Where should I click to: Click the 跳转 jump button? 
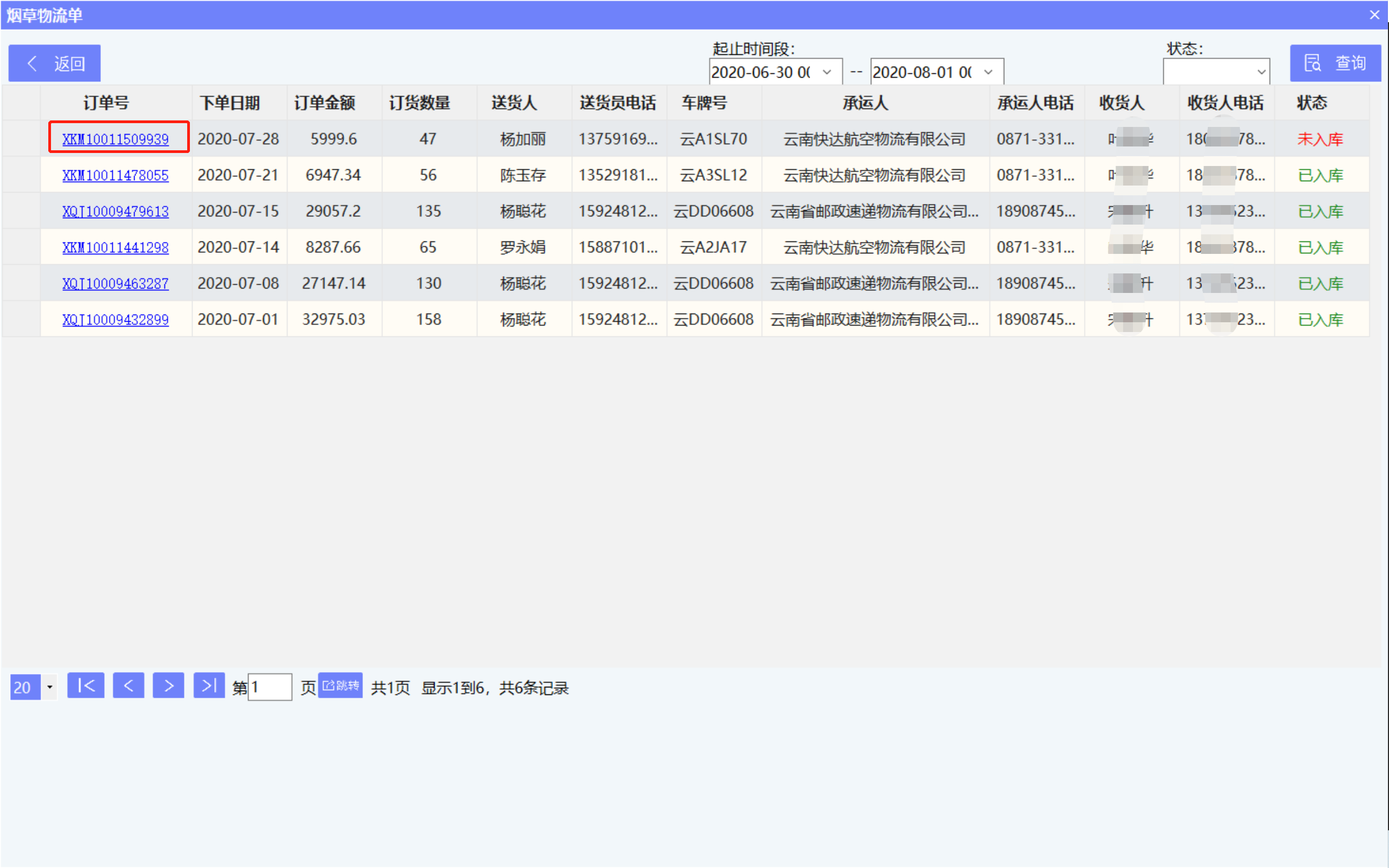coord(340,685)
